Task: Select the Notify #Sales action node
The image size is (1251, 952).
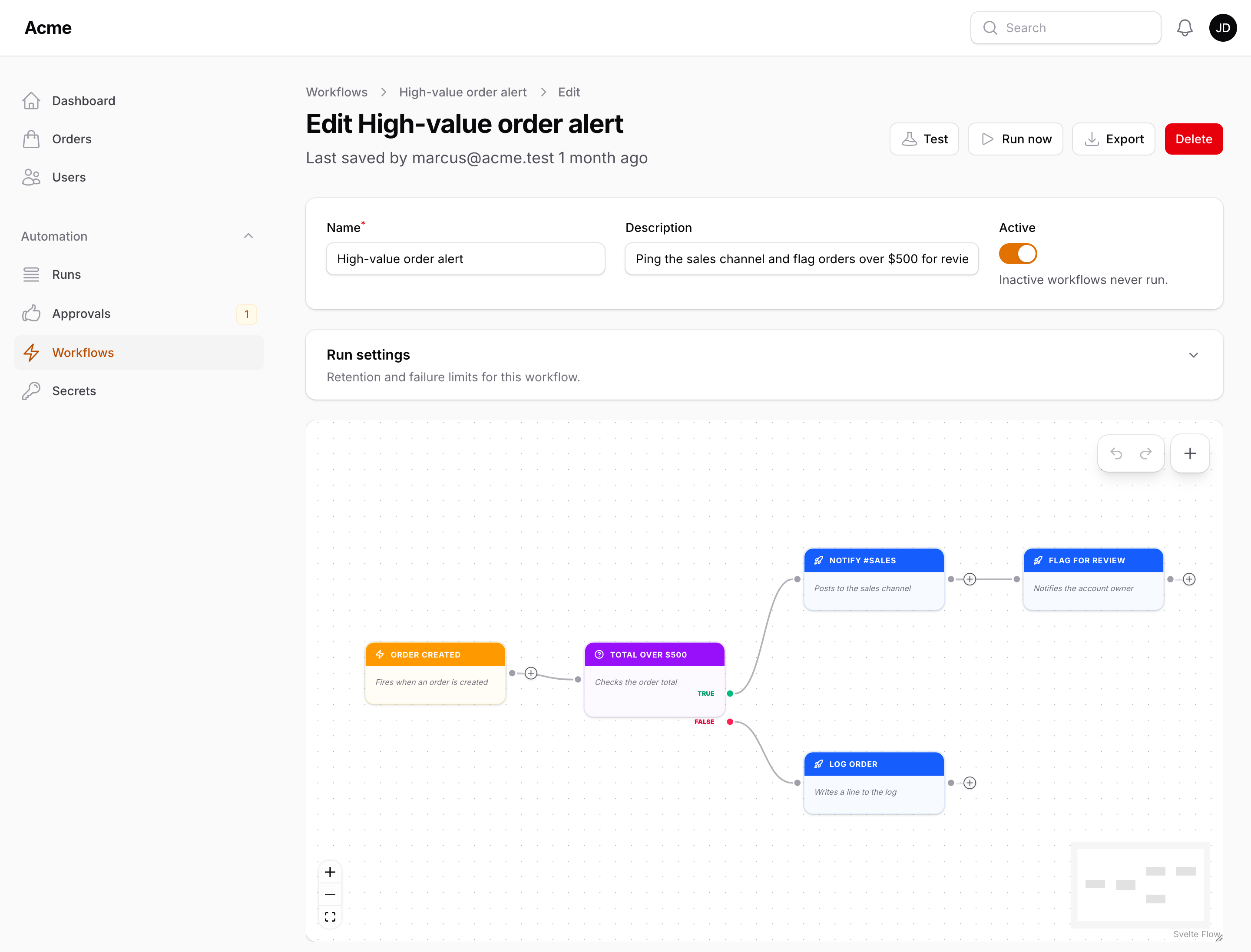Action: [x=874, y=579]
